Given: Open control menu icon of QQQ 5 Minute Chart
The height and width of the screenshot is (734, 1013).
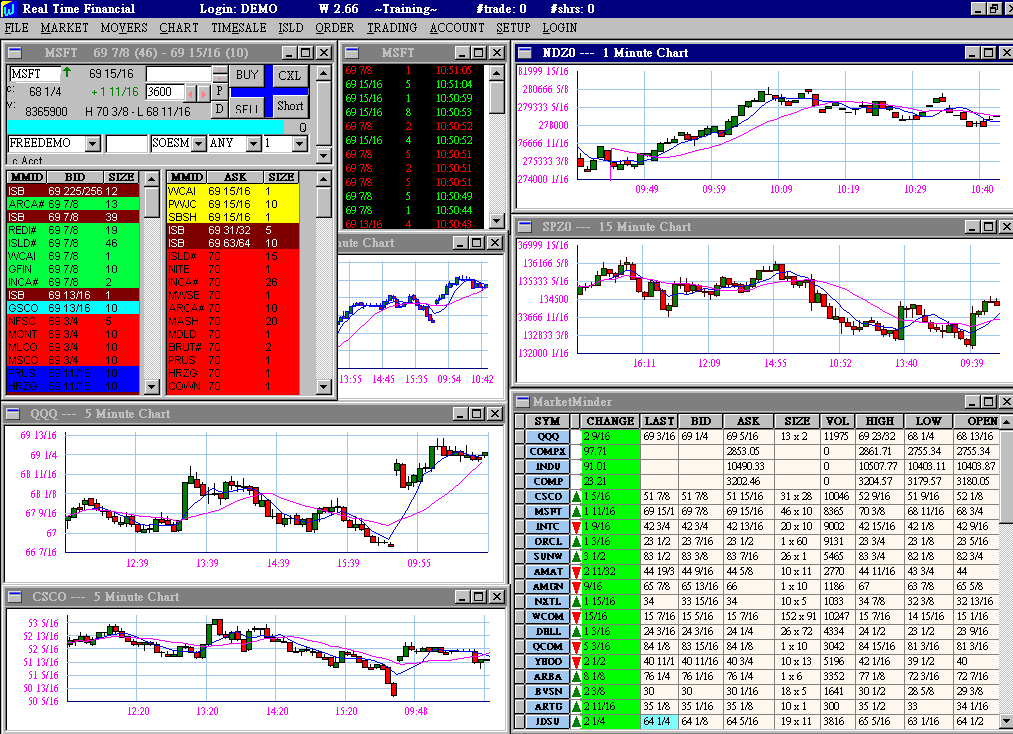Looking at the screenshot, I should pyautogui.click(x=14, y=414).
